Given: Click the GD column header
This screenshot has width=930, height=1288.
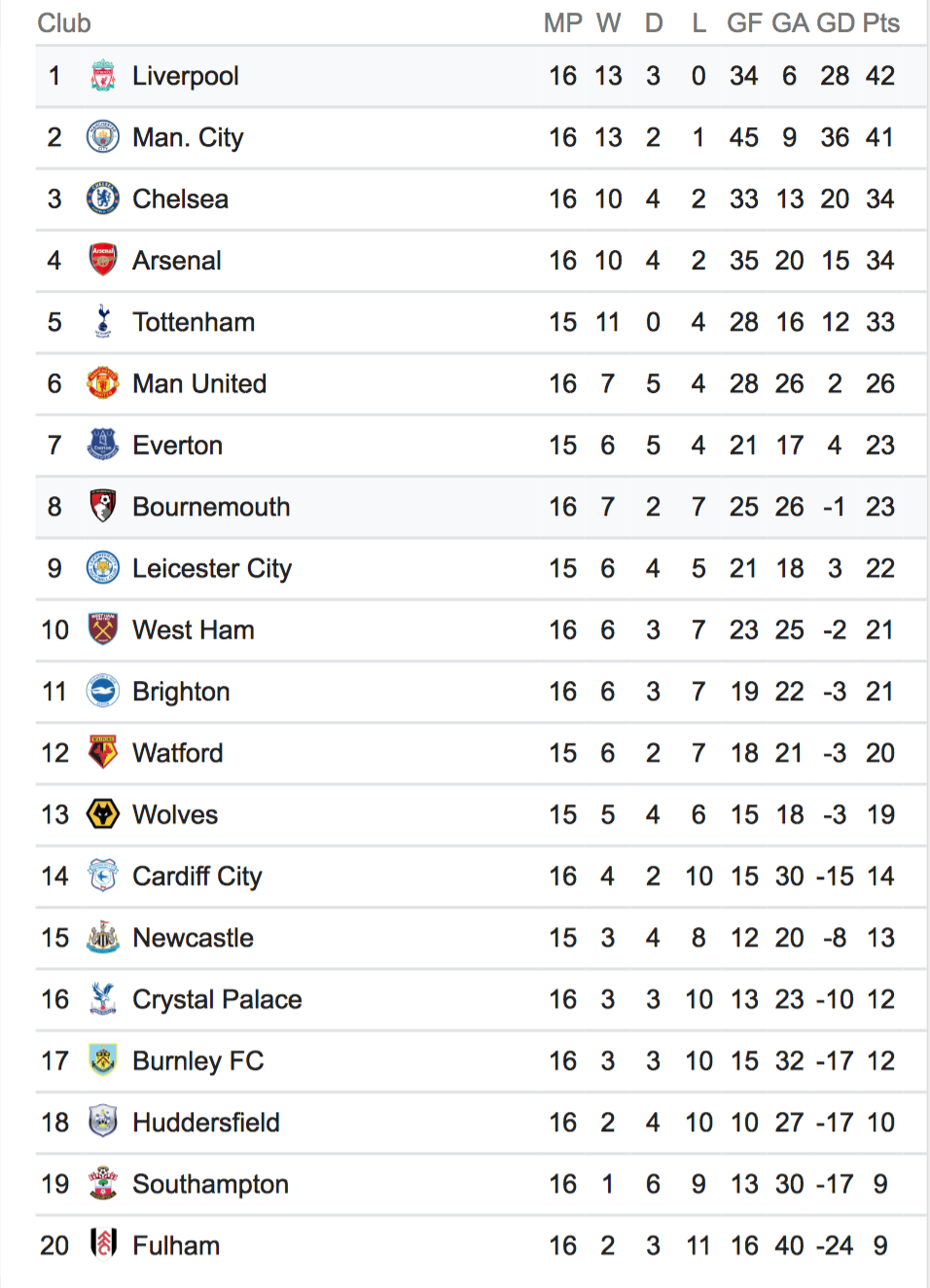Looking at the screenshot, I should [x=836, y=22].
